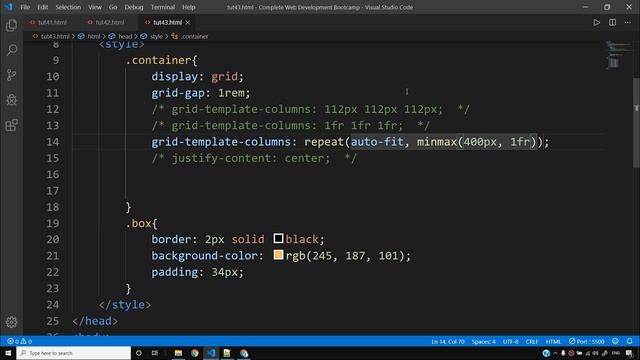Click the Windows taskbar search box

74,353
